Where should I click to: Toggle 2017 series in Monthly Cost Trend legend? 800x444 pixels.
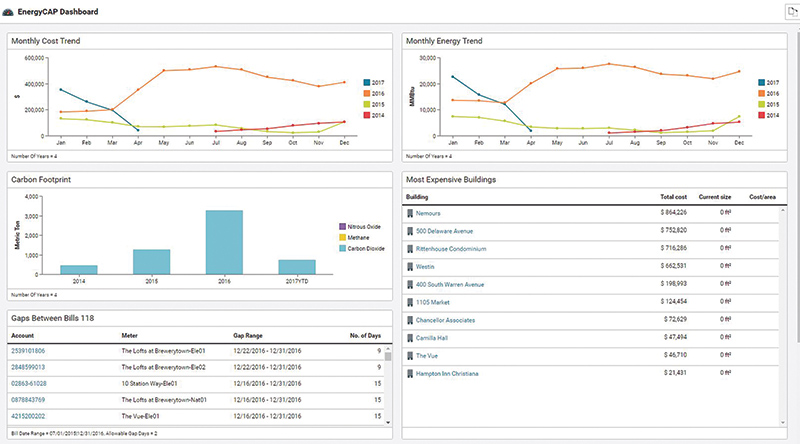pyautogui.click(x=374, y=83)
